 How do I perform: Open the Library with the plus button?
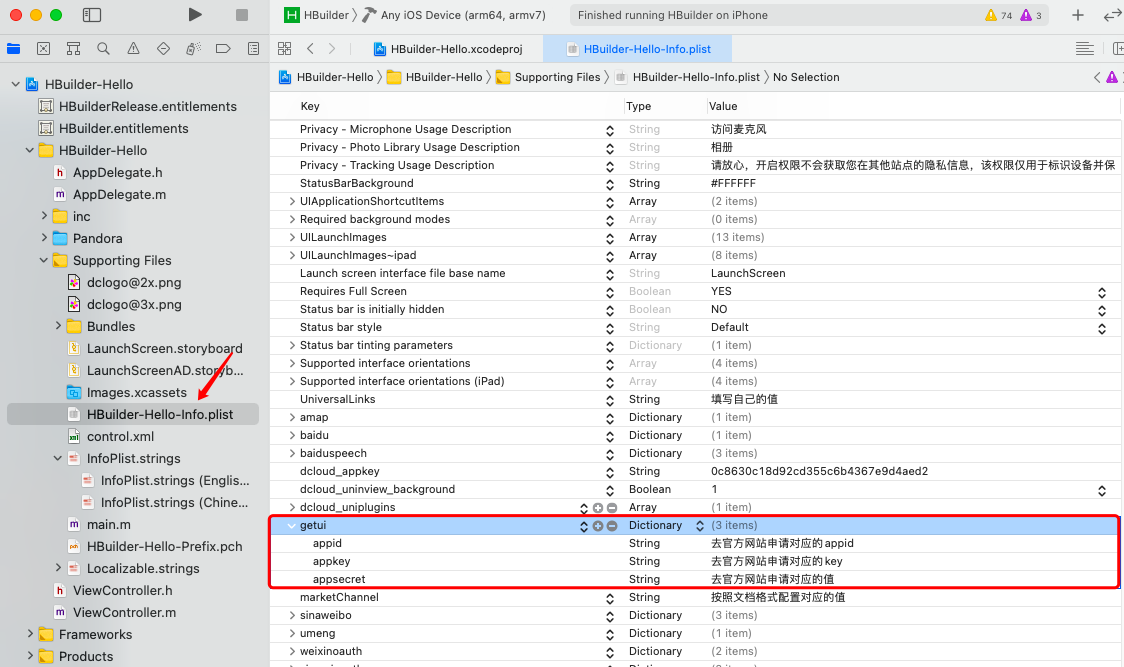coord(1077,15)
